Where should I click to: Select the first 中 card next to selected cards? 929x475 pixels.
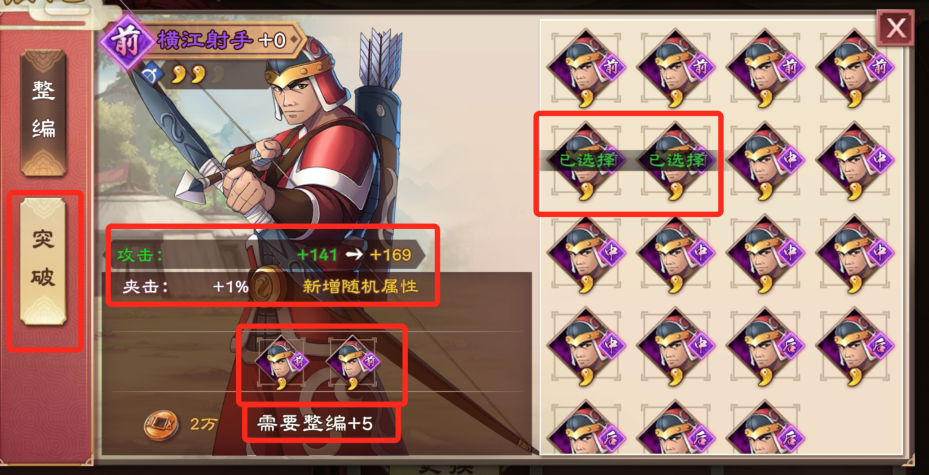click(765, 161)
